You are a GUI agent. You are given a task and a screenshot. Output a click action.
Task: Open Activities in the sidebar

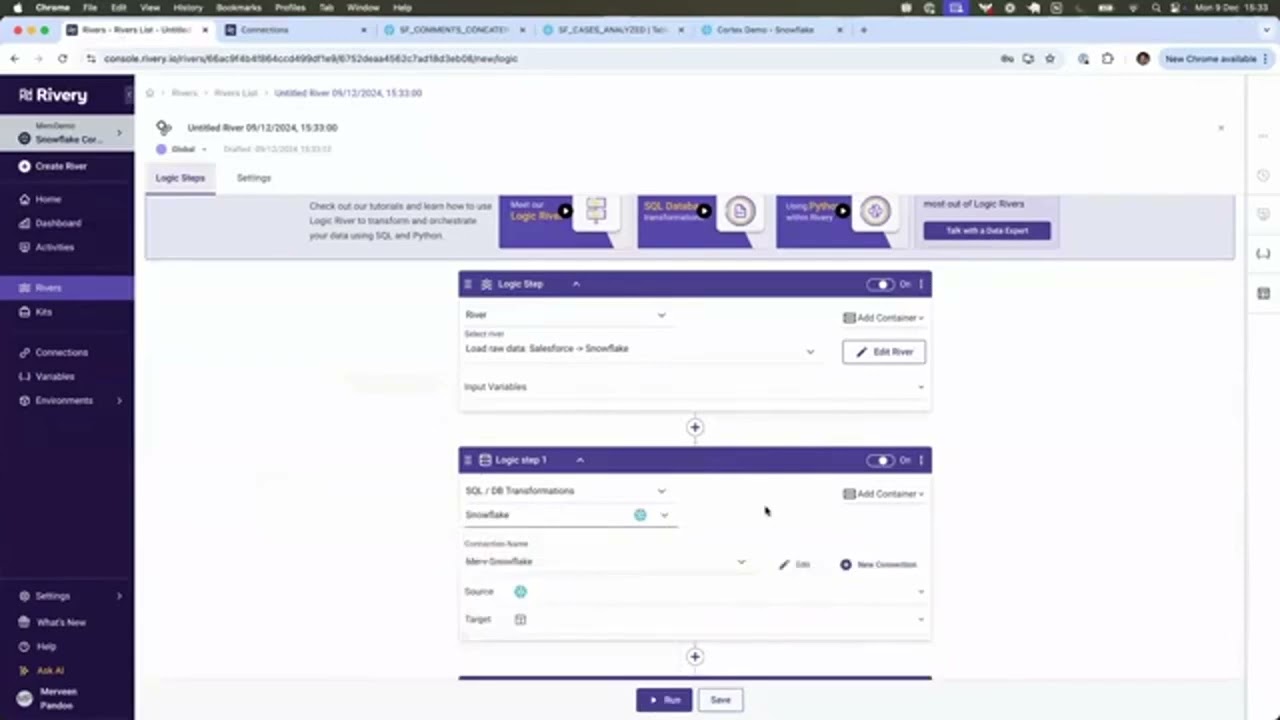tap(54, 247)
